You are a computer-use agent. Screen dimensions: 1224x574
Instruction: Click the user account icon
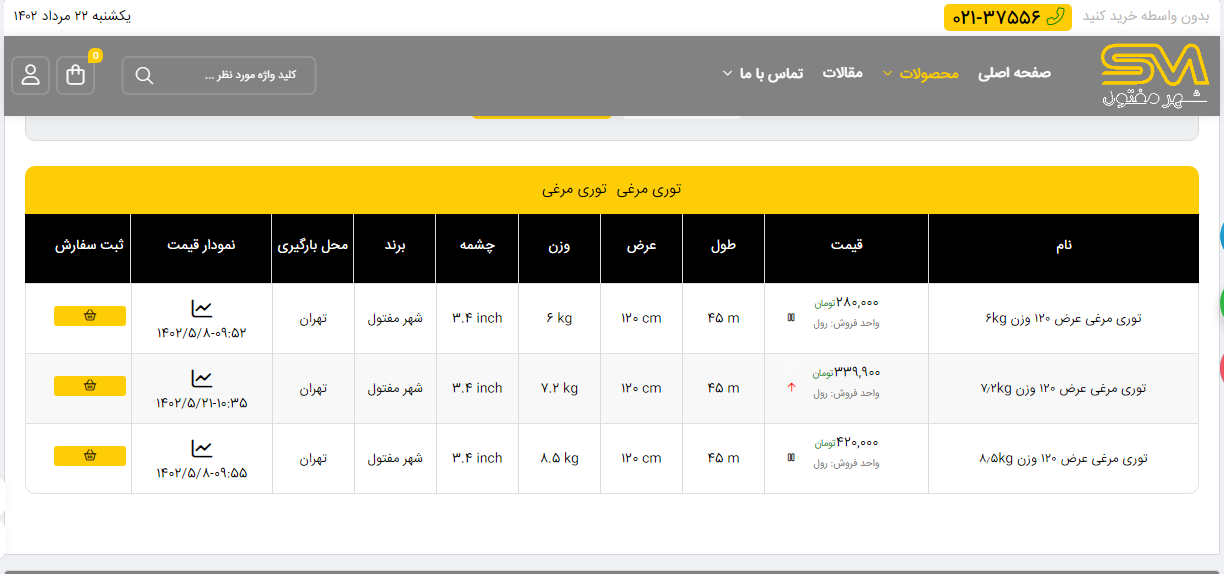(31, 75)
